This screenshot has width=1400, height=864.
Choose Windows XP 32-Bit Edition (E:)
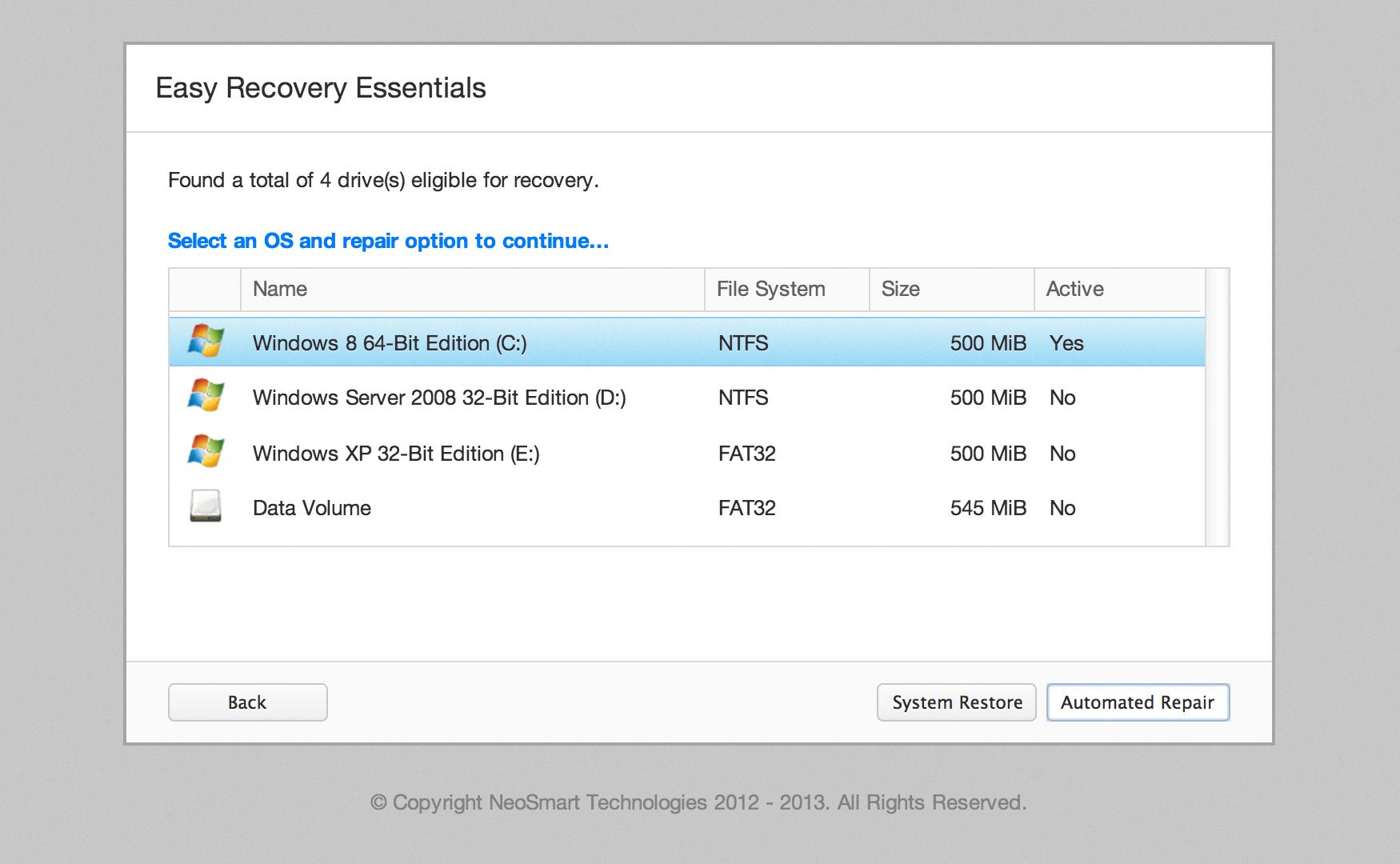click(396, 454)
